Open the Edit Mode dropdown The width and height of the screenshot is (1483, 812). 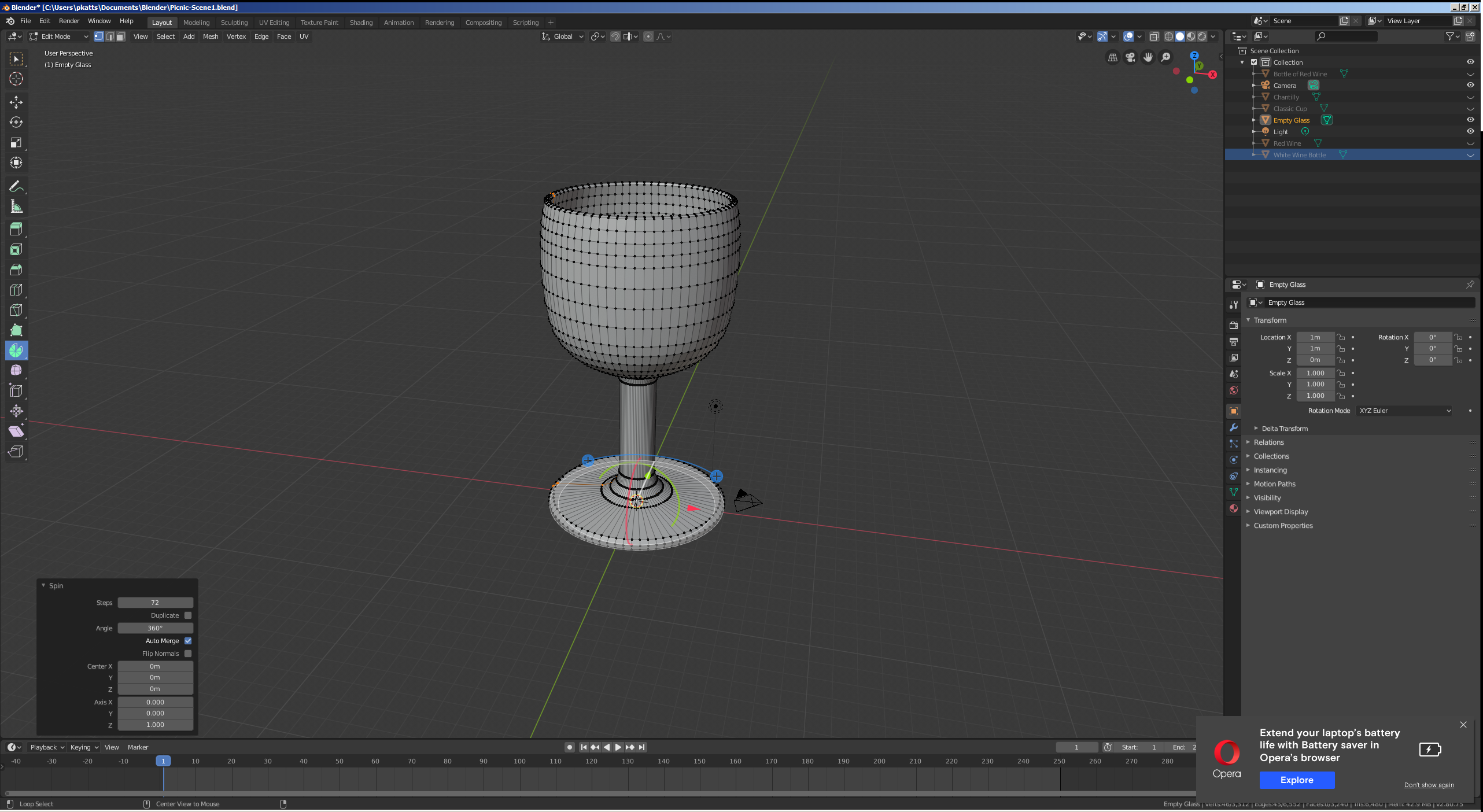point(58,36)
